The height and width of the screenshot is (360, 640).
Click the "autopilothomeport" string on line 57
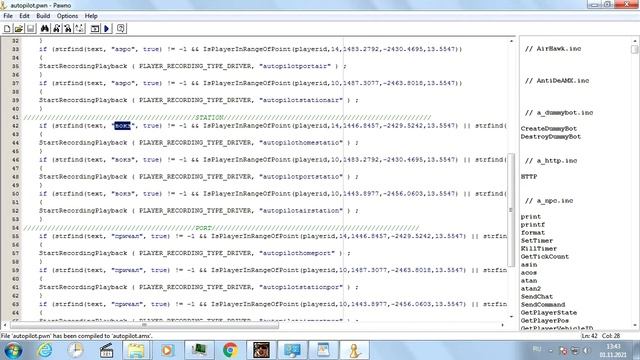[297, 253]
